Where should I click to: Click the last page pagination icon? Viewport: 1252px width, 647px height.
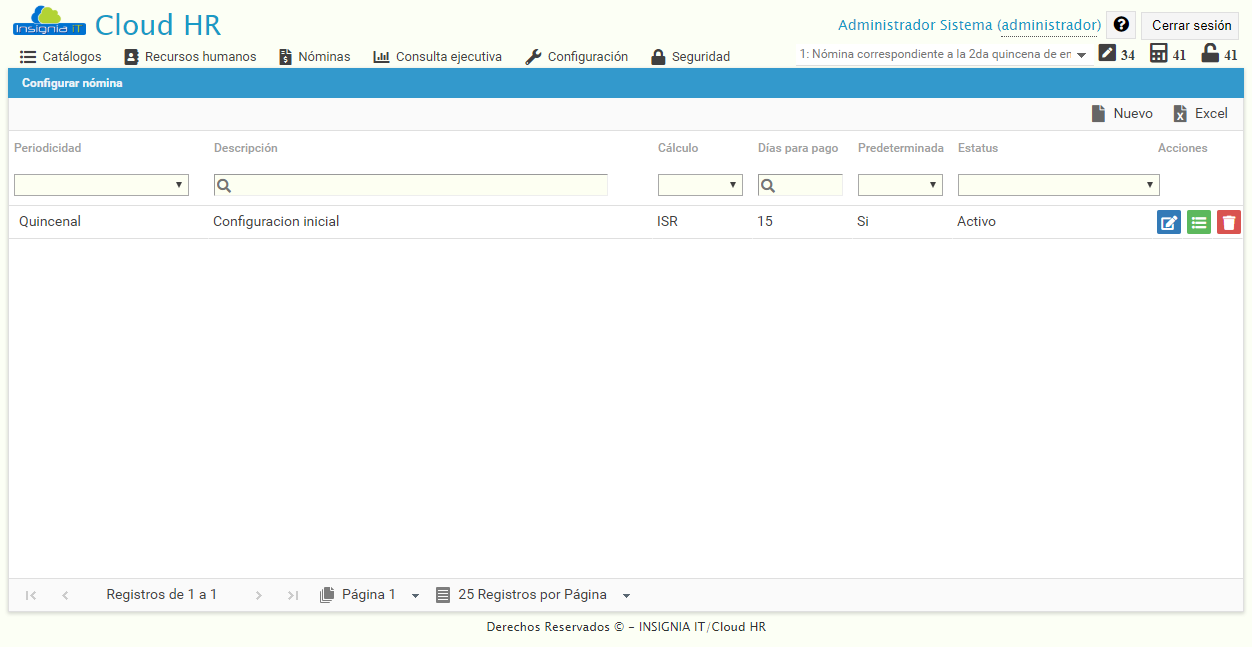click(x=292, y=594)
